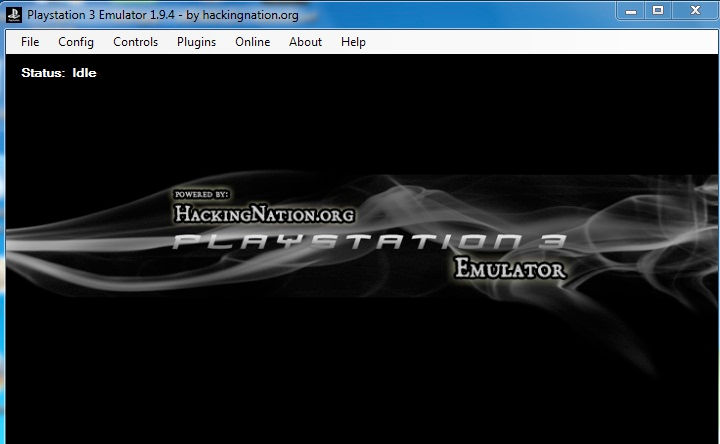Click the "Powered by:" banner label
Viewport: 720px width, 444px height.
[x=201, y=194]
